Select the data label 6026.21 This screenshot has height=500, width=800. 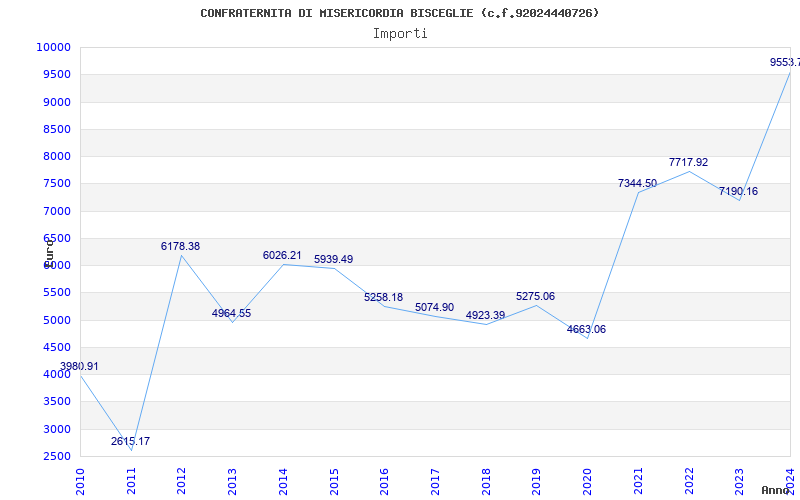282,255
